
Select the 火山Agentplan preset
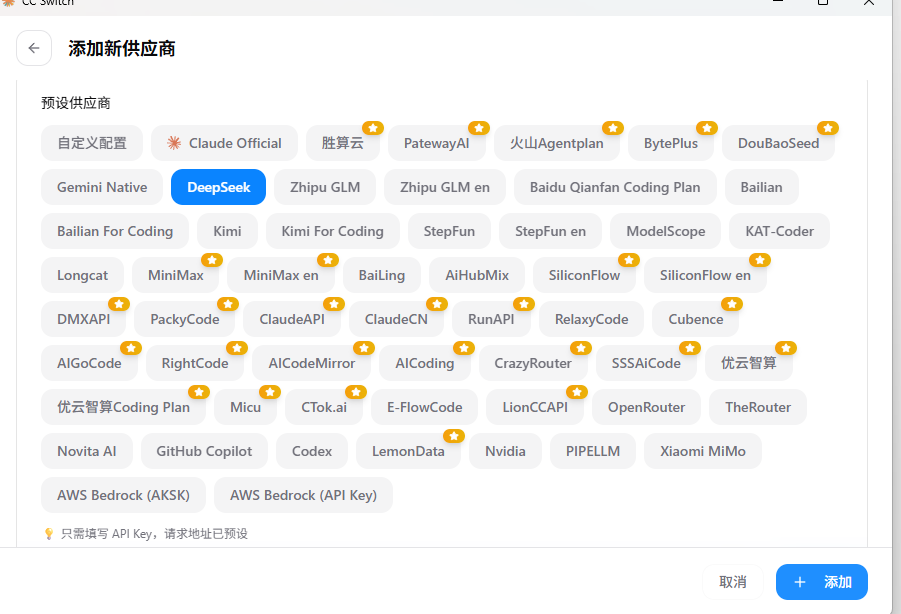tap(557, 143)
